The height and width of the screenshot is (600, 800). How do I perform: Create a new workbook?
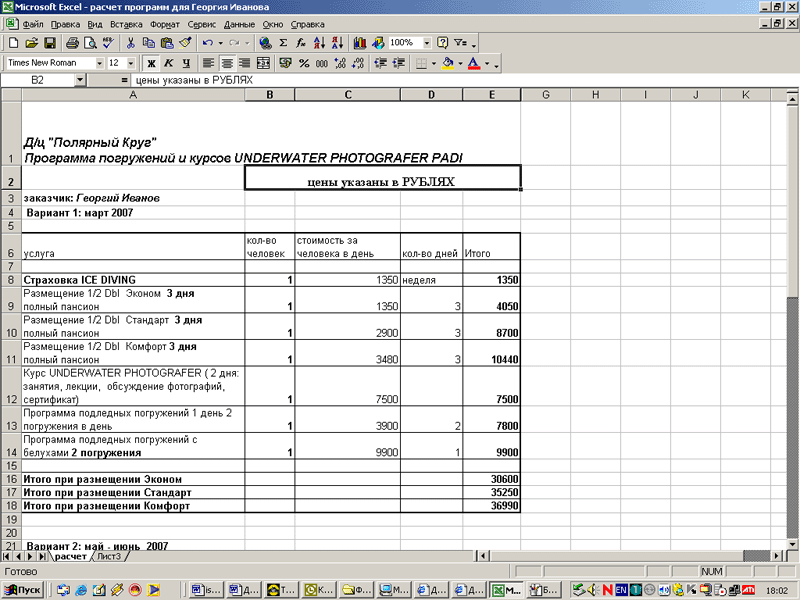click(13, 43)
